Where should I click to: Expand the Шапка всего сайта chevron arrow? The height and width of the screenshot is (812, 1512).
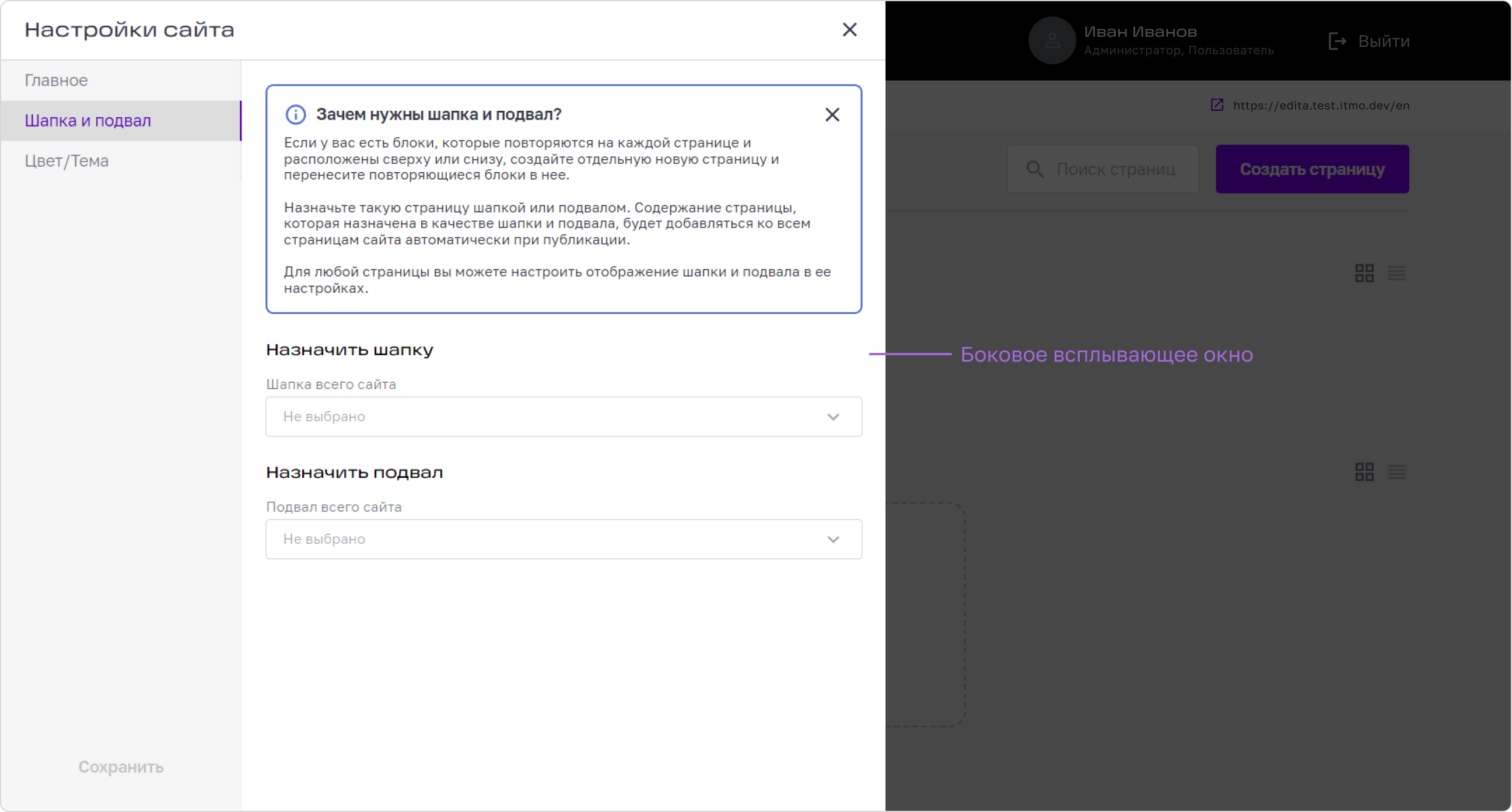pyautogui.click(x=833, y=417)
